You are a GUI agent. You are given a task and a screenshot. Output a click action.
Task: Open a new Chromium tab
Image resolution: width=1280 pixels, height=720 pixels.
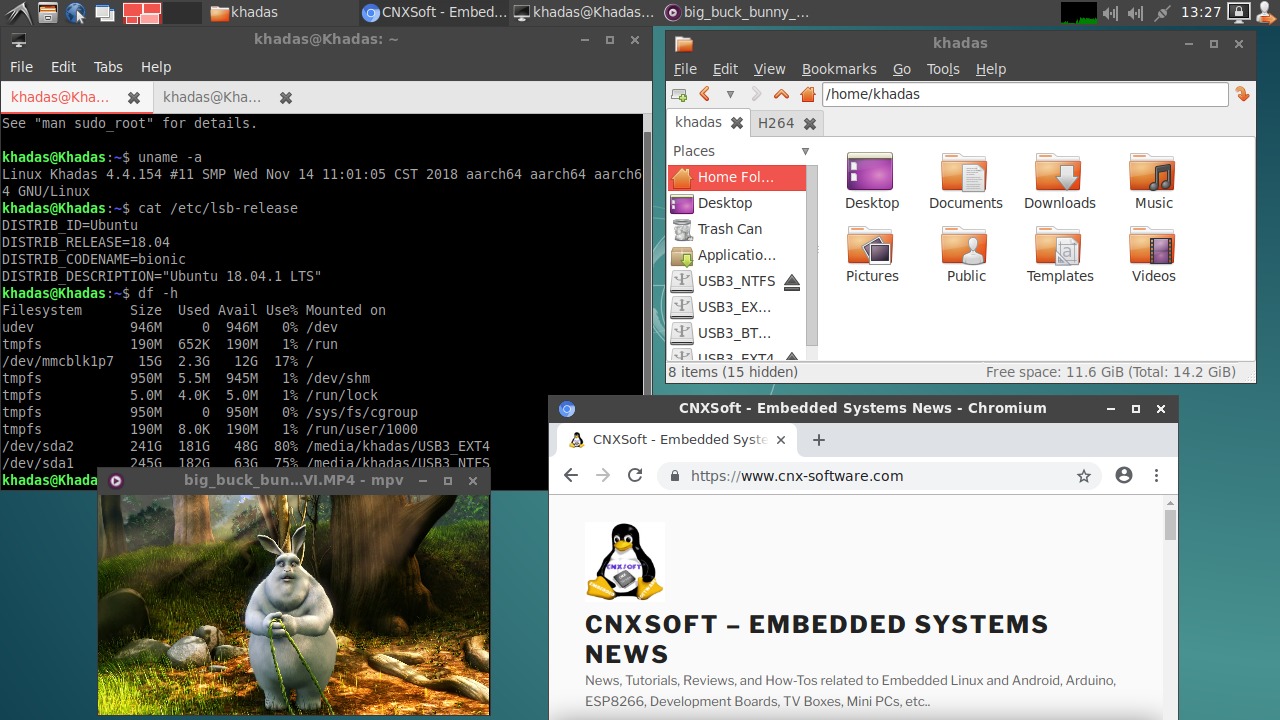click(x=818, y=440)
